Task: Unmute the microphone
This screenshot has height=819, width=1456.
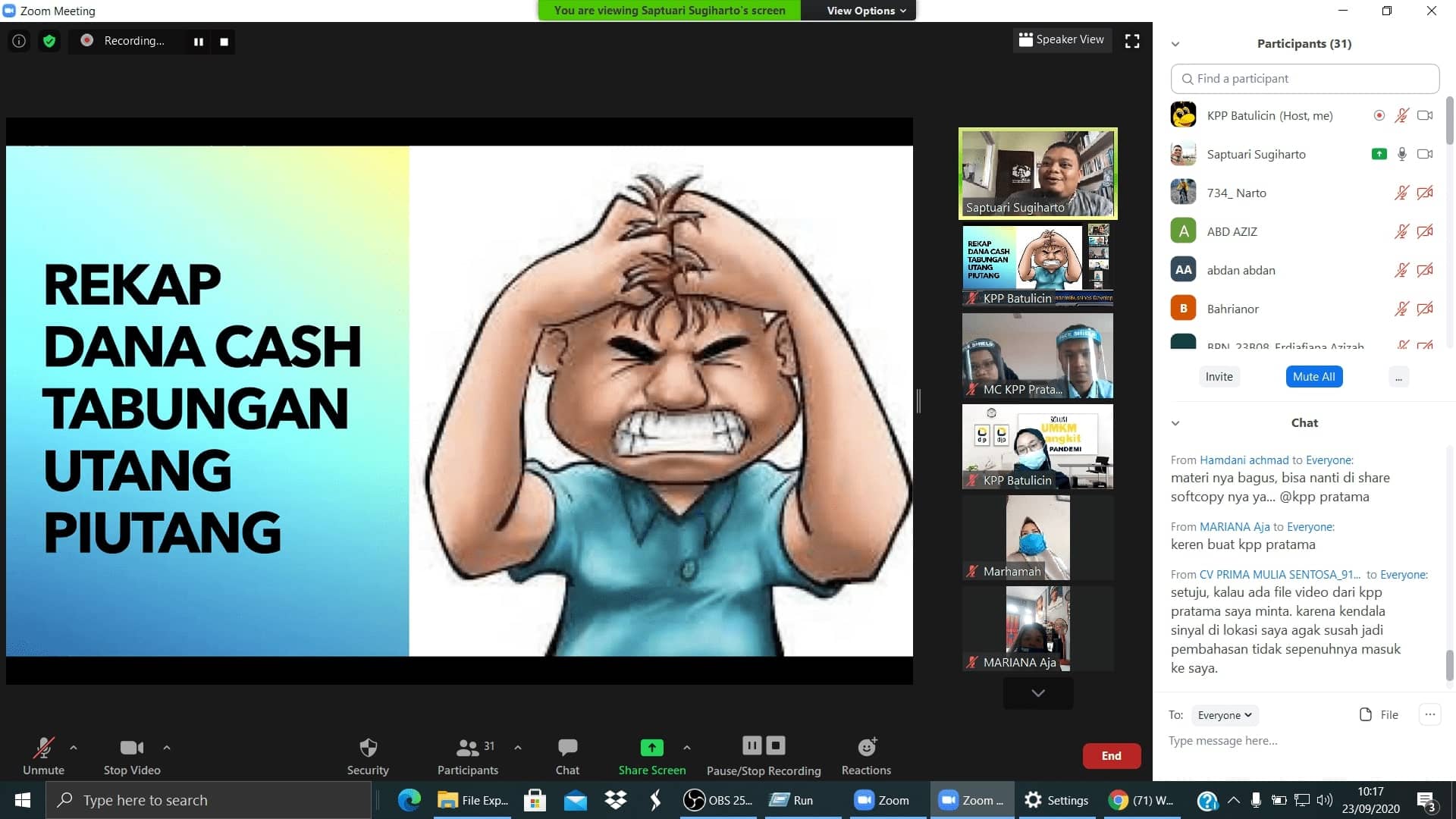Action: click(43, 748)
